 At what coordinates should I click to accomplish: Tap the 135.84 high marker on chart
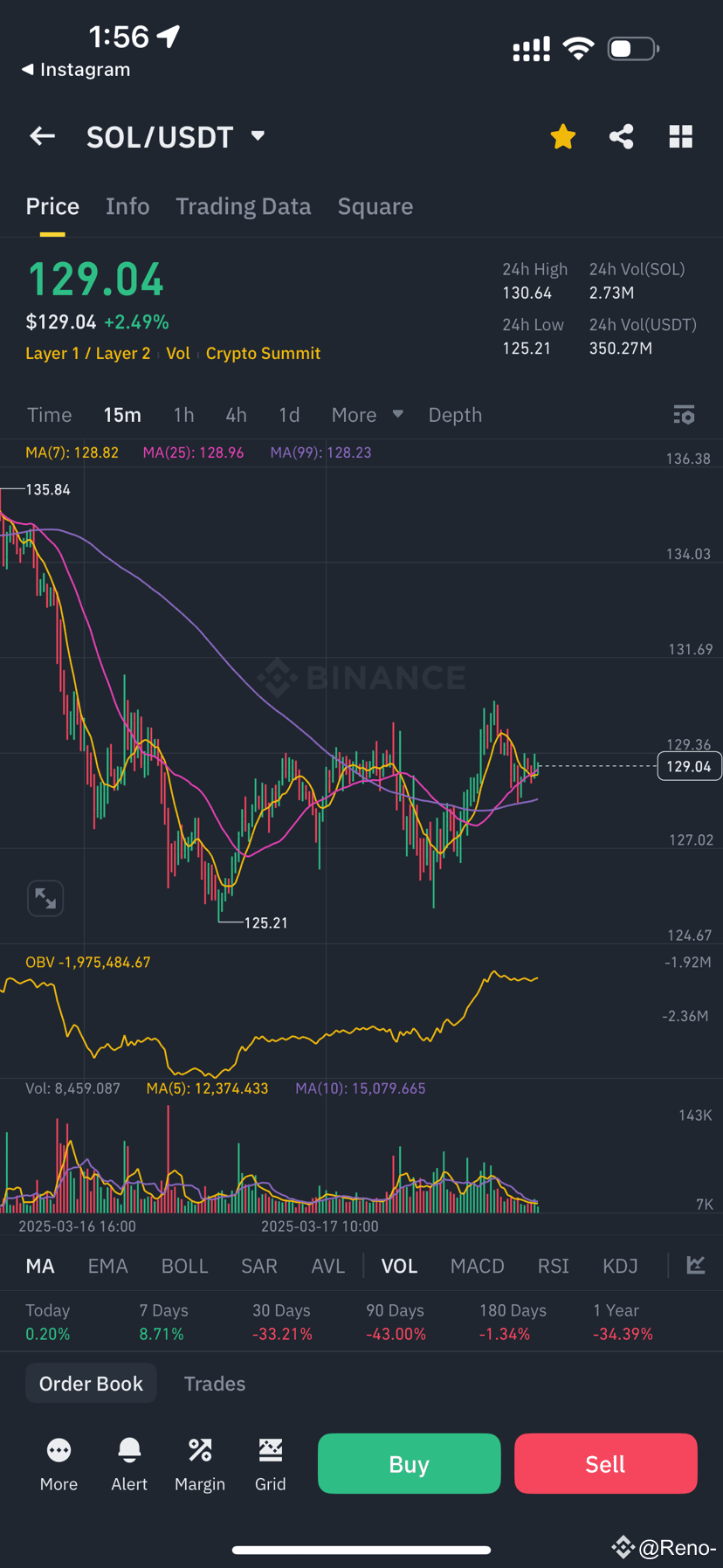click(48, 489)
